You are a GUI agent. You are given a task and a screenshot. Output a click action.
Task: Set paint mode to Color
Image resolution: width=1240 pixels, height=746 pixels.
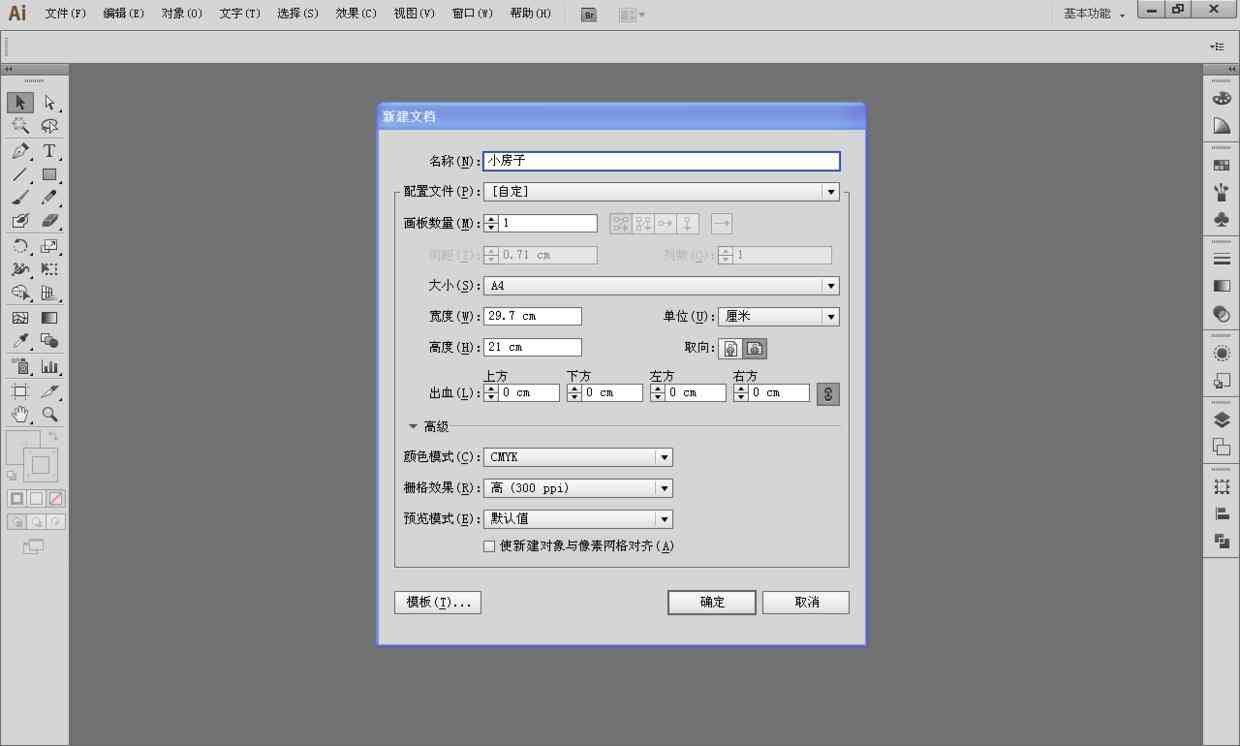(x=17, y=498)
